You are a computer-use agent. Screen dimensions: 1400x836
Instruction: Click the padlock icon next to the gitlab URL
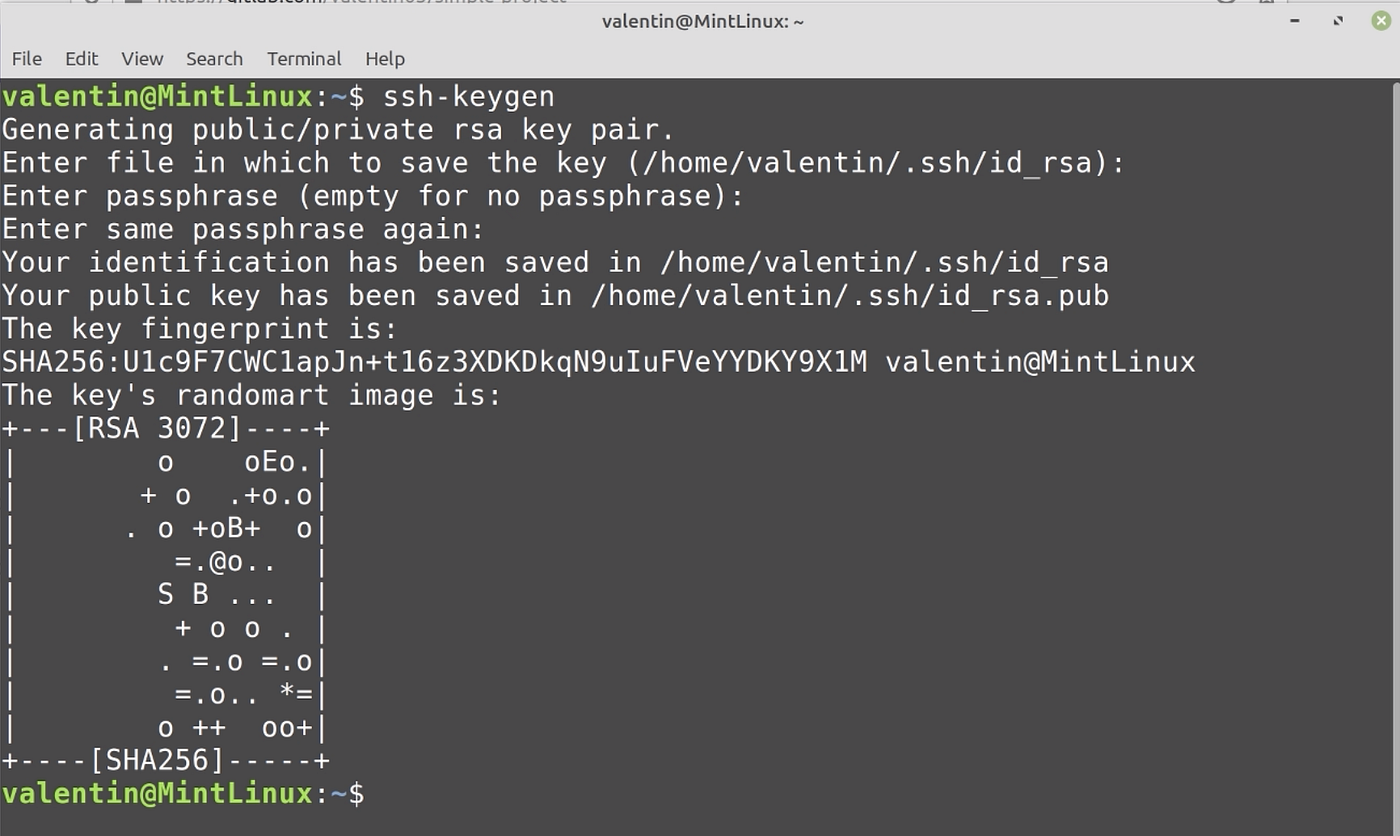[131, 3]
